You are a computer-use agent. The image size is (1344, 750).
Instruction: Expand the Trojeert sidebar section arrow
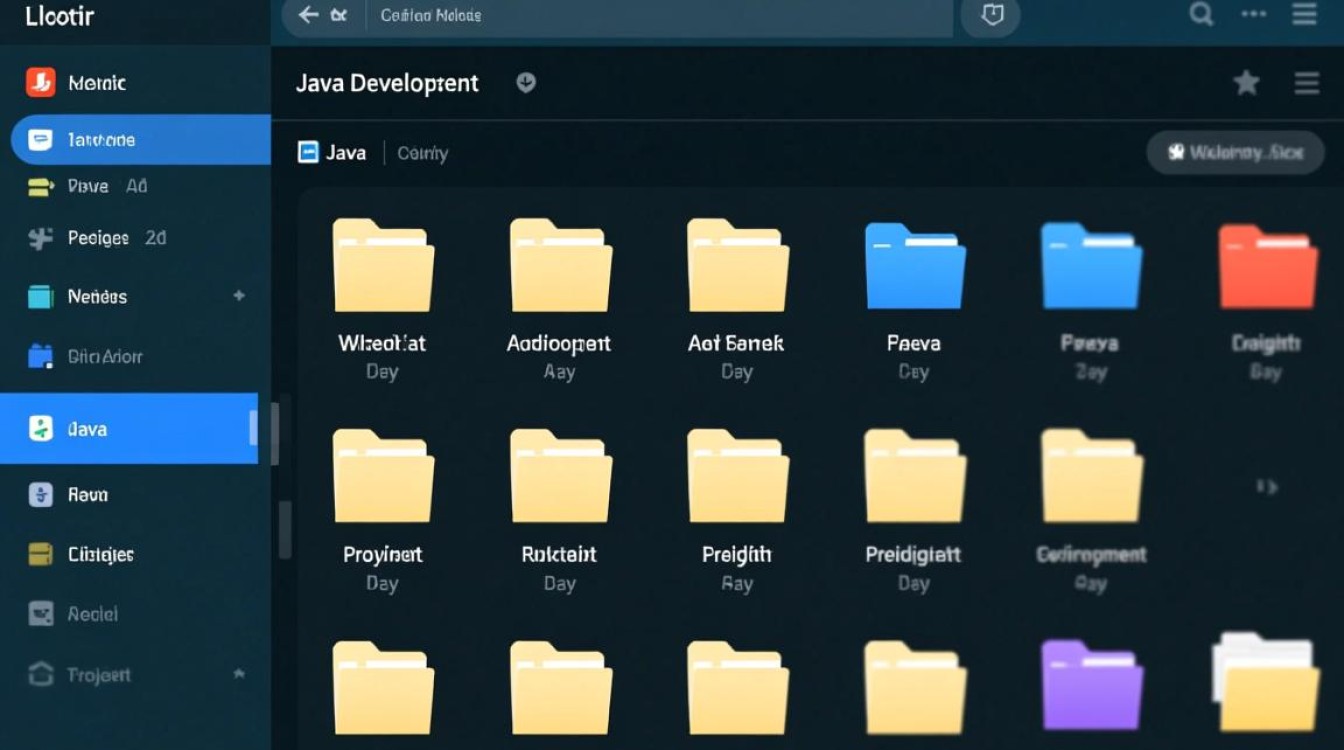239,674
